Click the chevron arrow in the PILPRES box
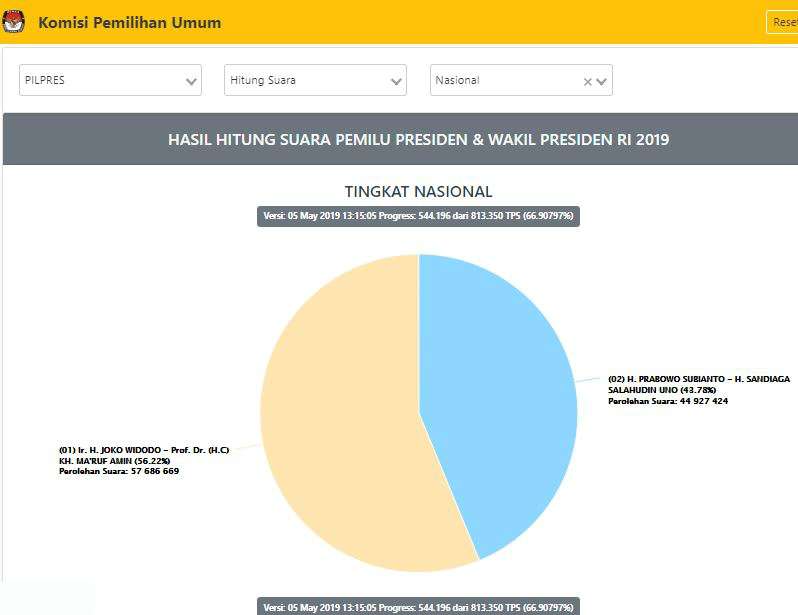The height and width of the screenshot is (615, 798). click(191, 82)
